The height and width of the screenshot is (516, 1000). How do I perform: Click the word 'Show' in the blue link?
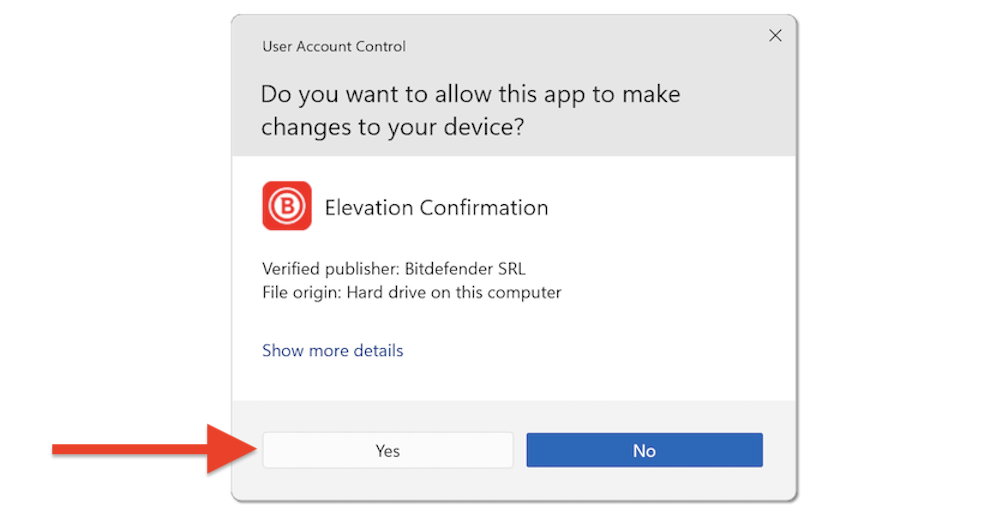[x=283, y=350]
